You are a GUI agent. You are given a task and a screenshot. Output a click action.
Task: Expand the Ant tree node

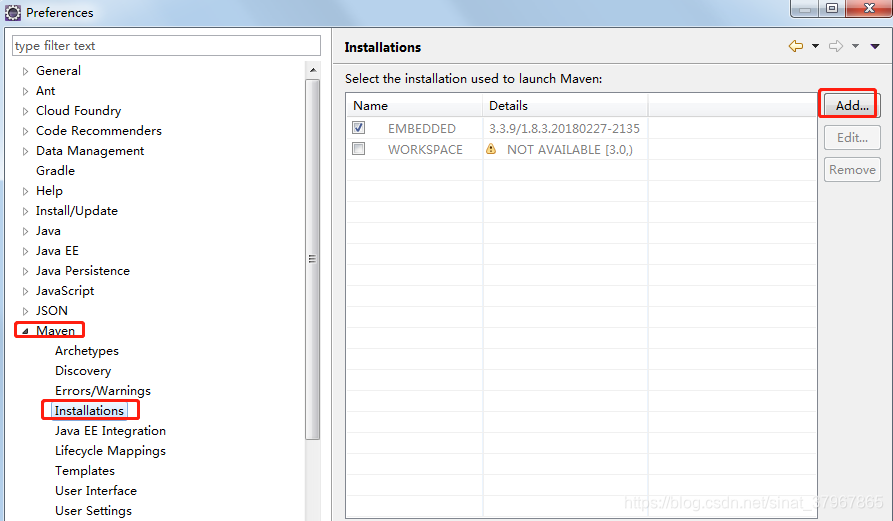point(25,91)
